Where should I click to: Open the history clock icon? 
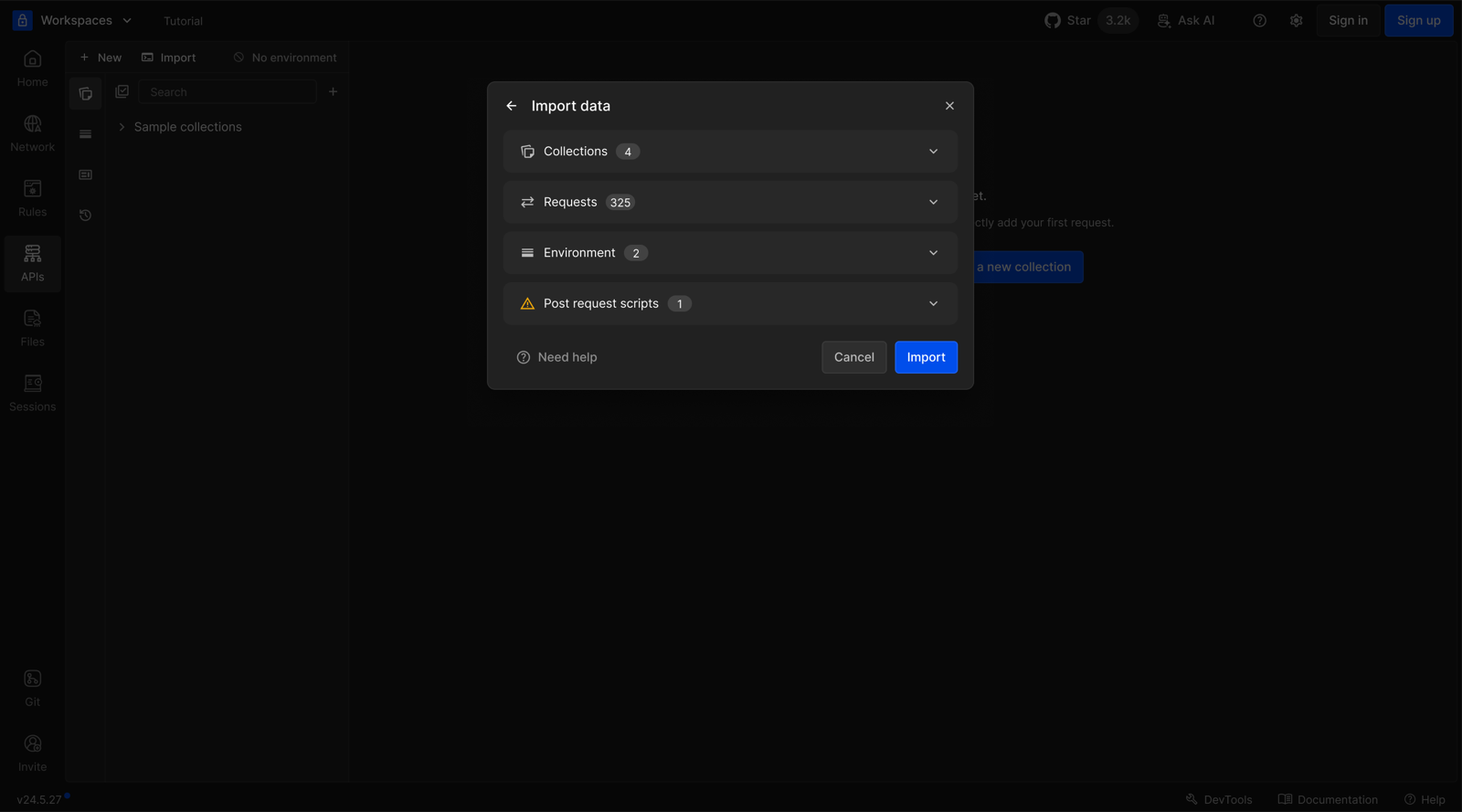pyautogui.click(x=85, y=216)
